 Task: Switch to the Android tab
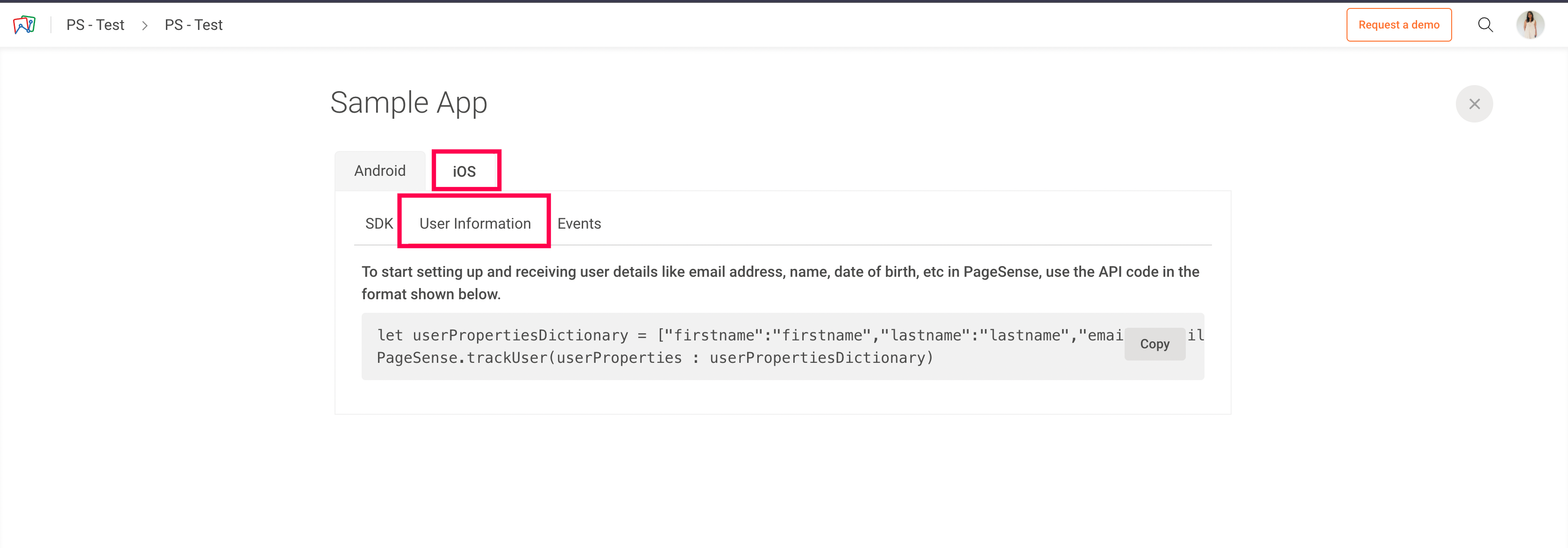[380, 171]
